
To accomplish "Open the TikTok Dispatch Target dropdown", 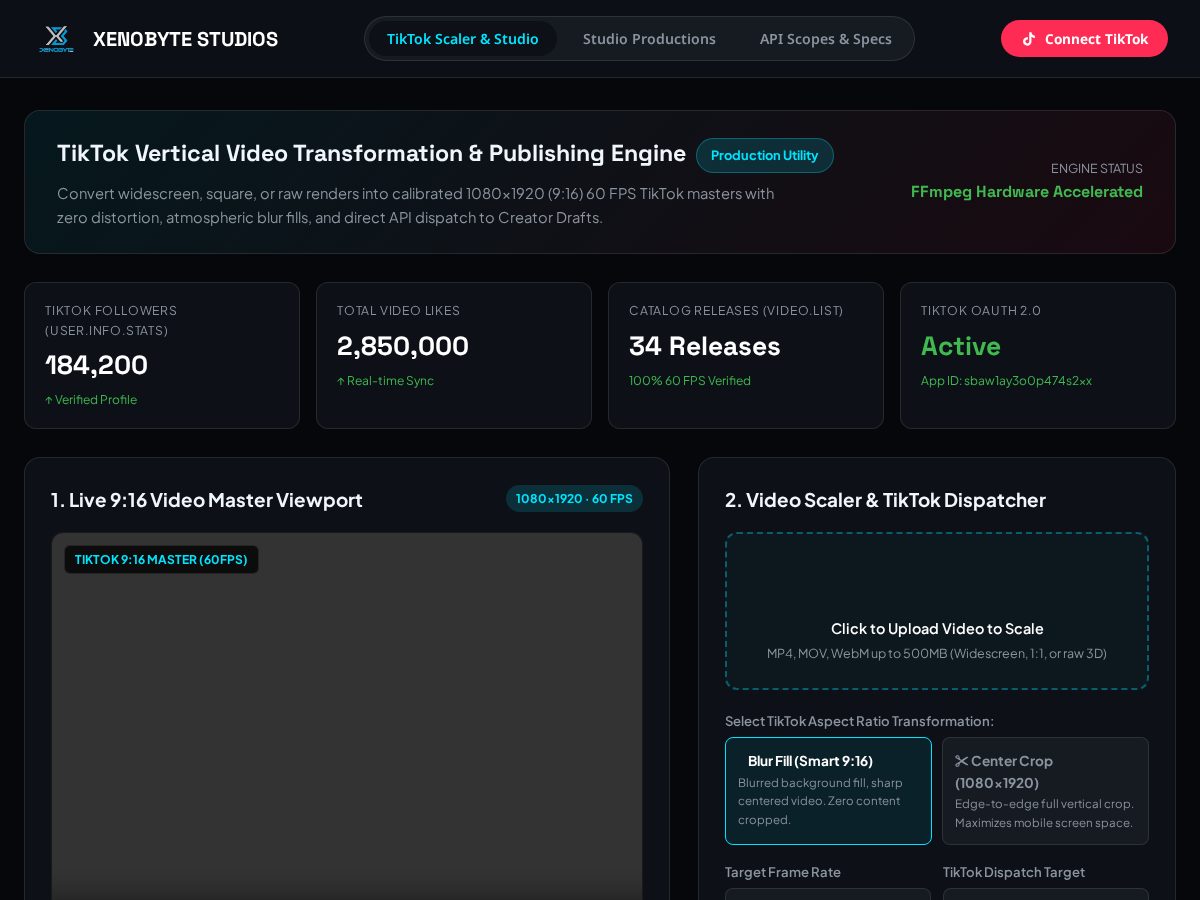I will [x=1046, y=894].
